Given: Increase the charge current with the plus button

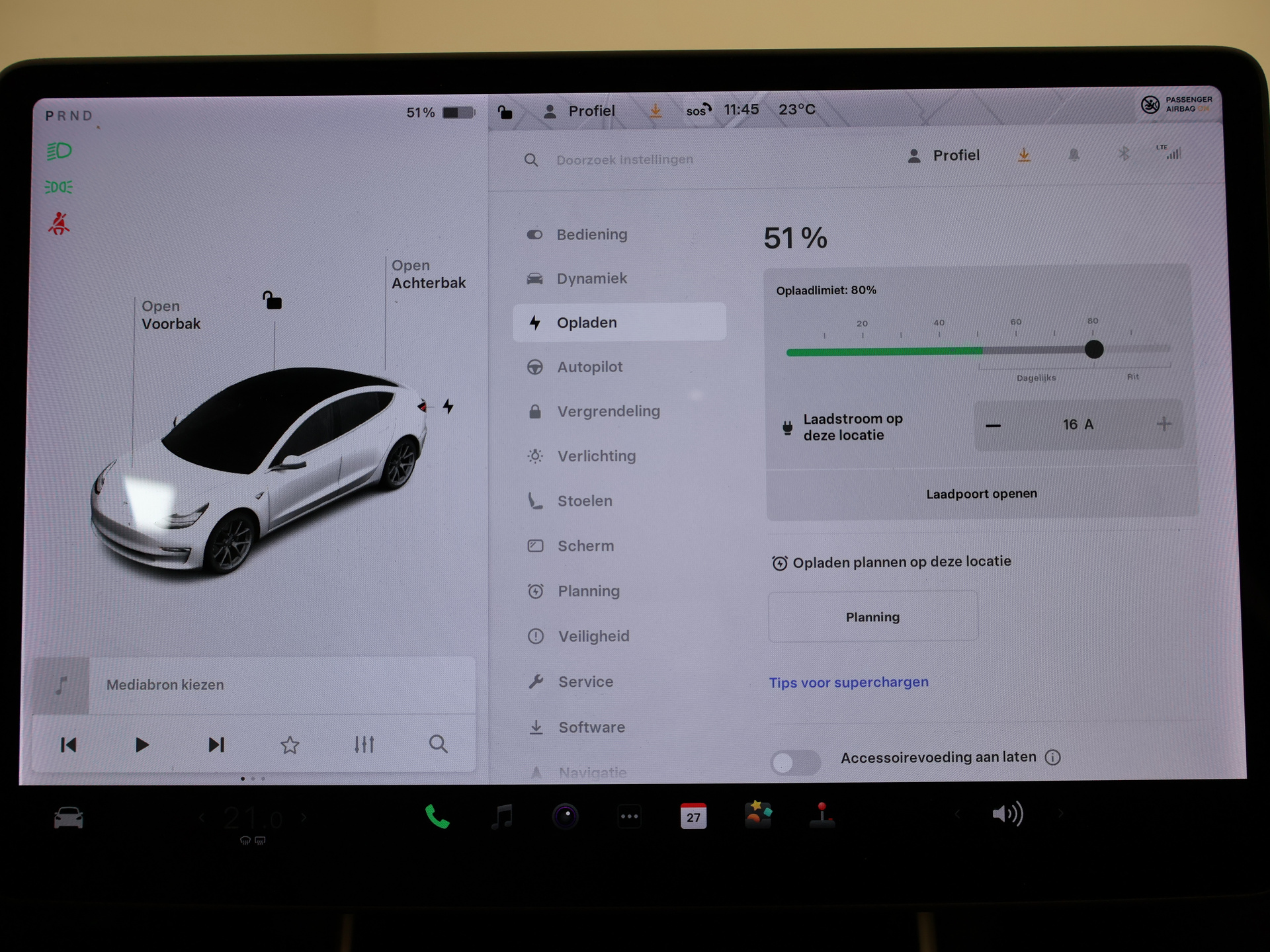Looking at the screenshot, I should [1164, 424].
